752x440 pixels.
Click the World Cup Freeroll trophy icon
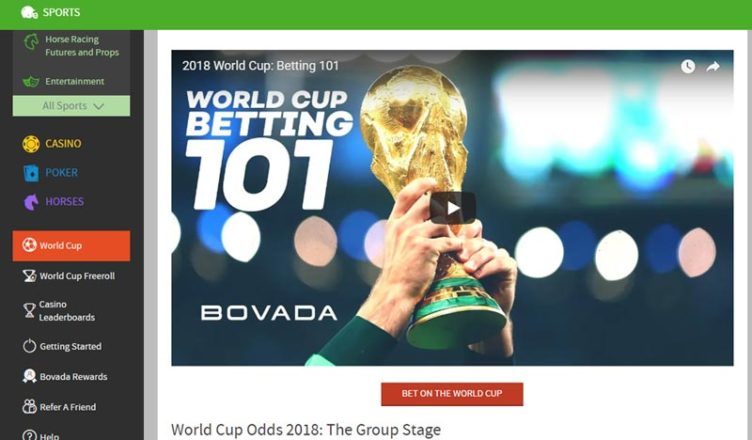[x=29, y=276]
